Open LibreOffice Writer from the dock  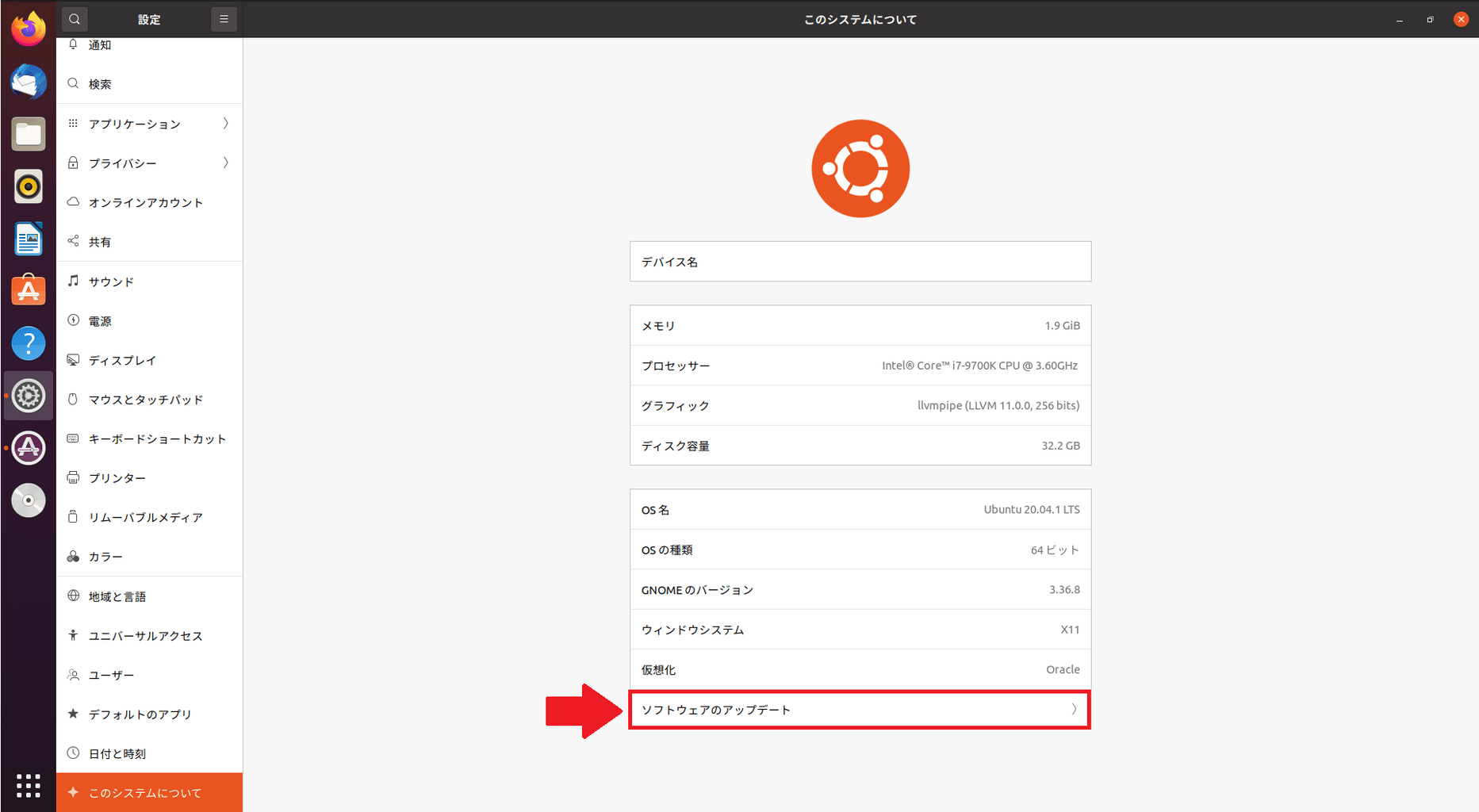pyautogui.click(x=29, y=239)
